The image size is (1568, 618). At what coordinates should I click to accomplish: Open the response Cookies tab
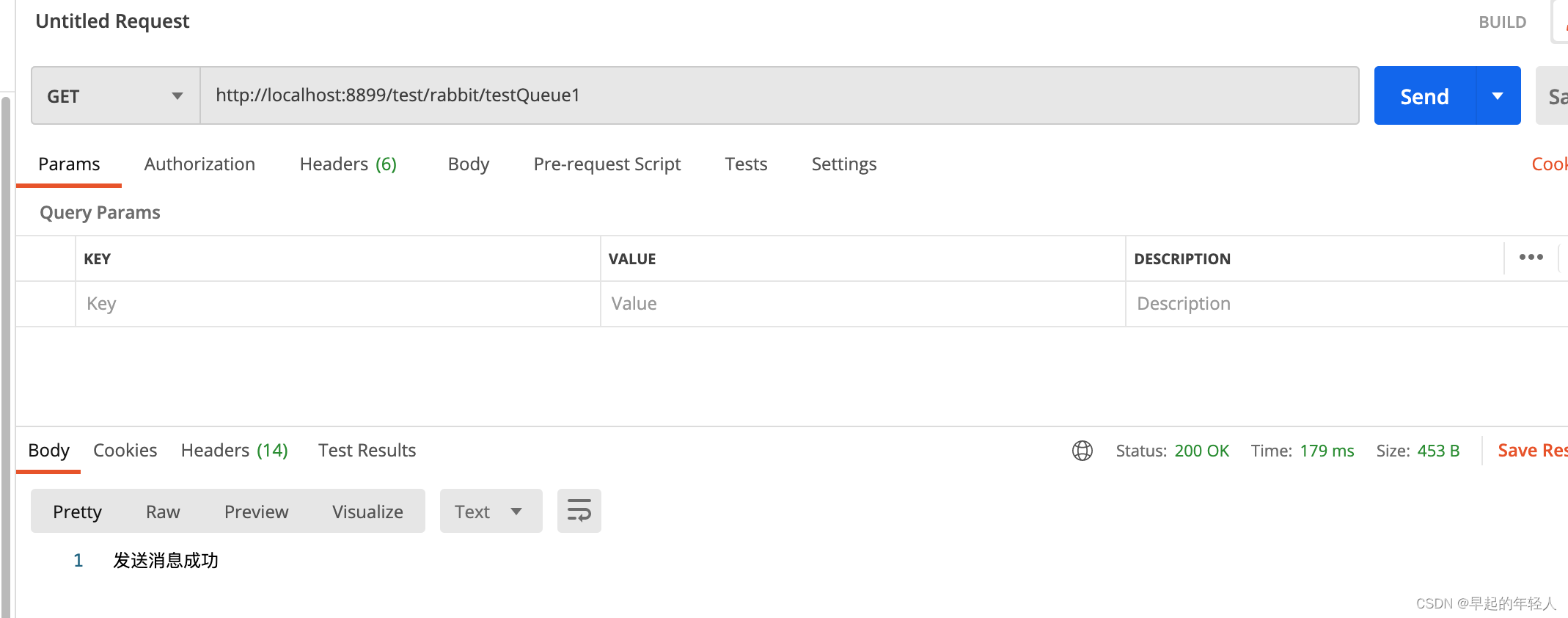coord(125,450)
